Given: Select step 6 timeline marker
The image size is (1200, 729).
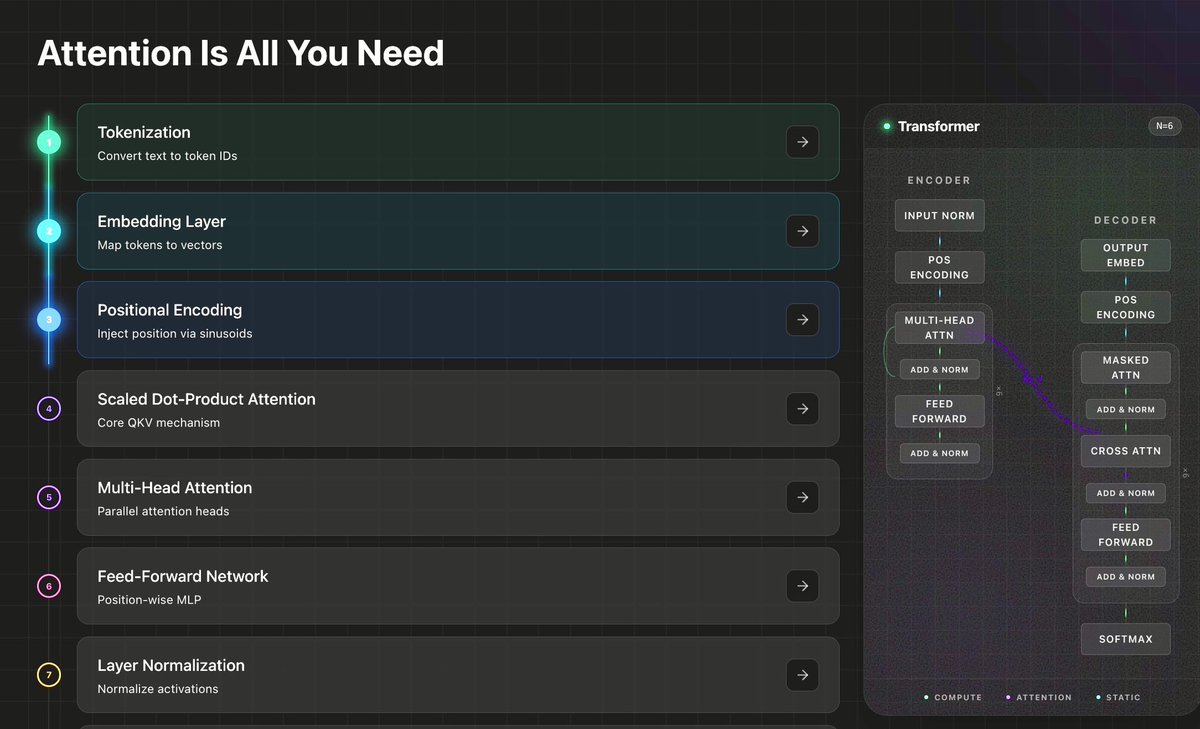Looking at the screenshot, I should pos(49,586).
